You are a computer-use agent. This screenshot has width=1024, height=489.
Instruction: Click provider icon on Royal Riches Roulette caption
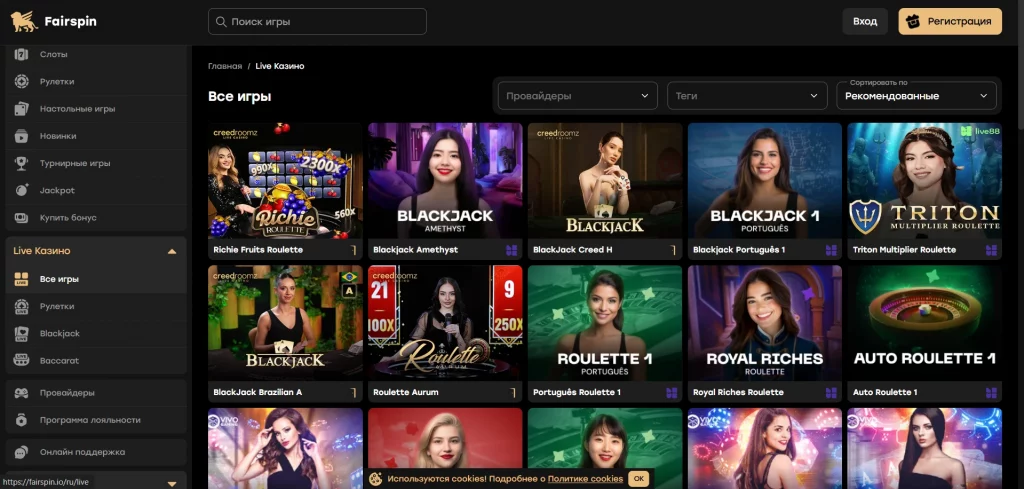coord(831,392)
